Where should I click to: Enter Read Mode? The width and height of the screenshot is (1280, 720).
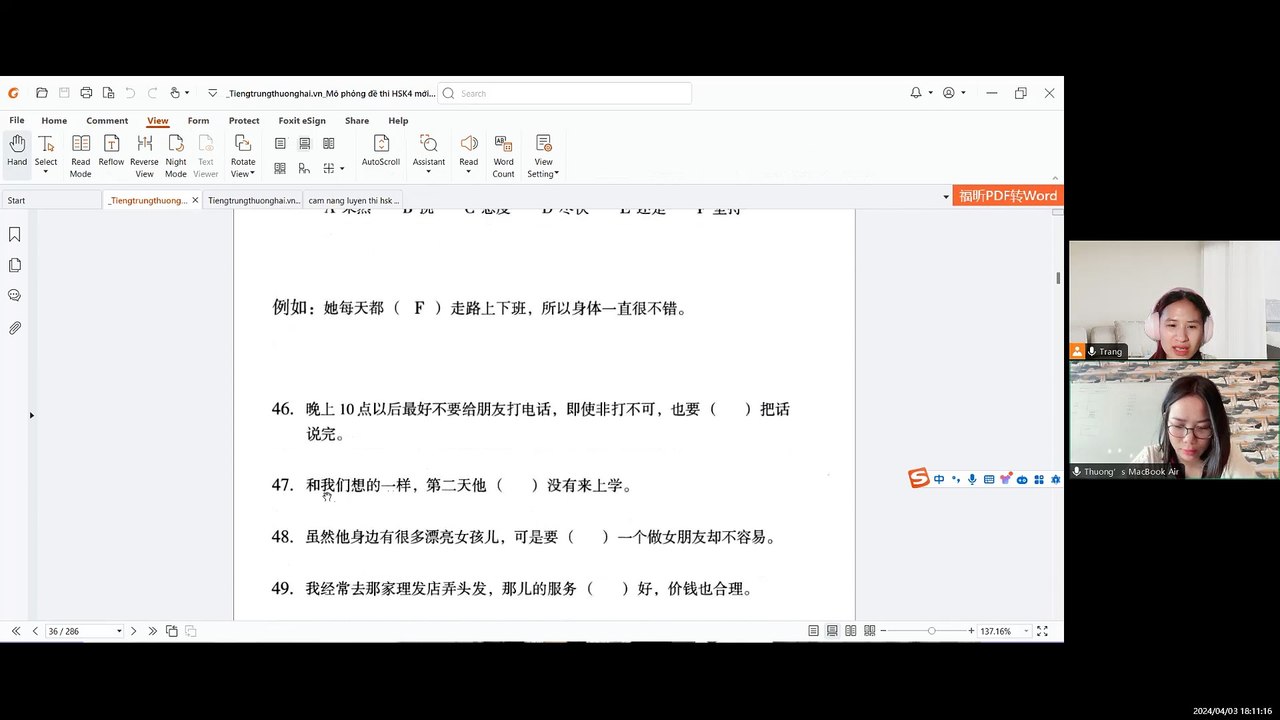tap(80, 155)
